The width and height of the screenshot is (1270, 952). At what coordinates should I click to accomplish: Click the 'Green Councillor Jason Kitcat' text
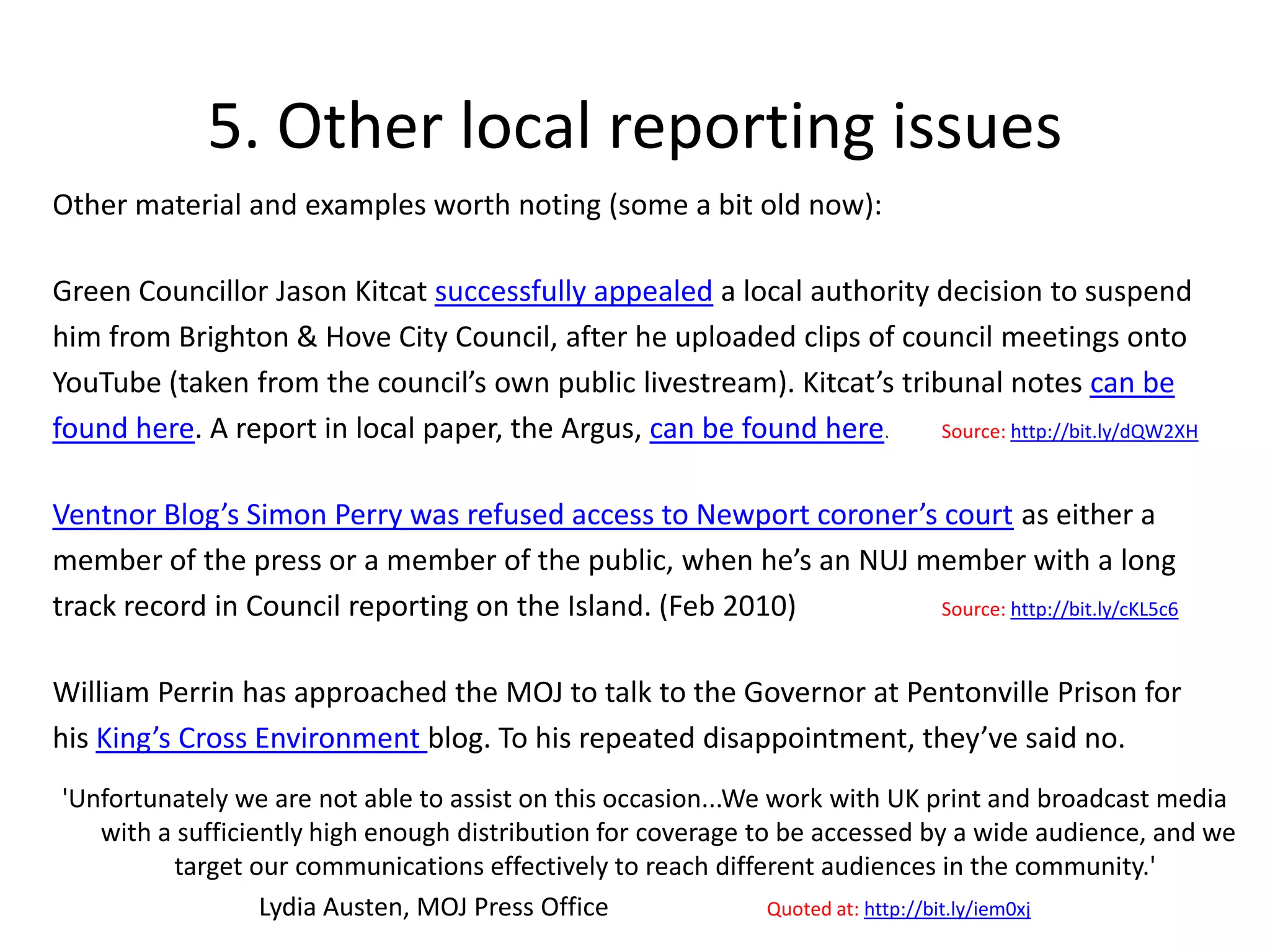(x=239, y=291)
